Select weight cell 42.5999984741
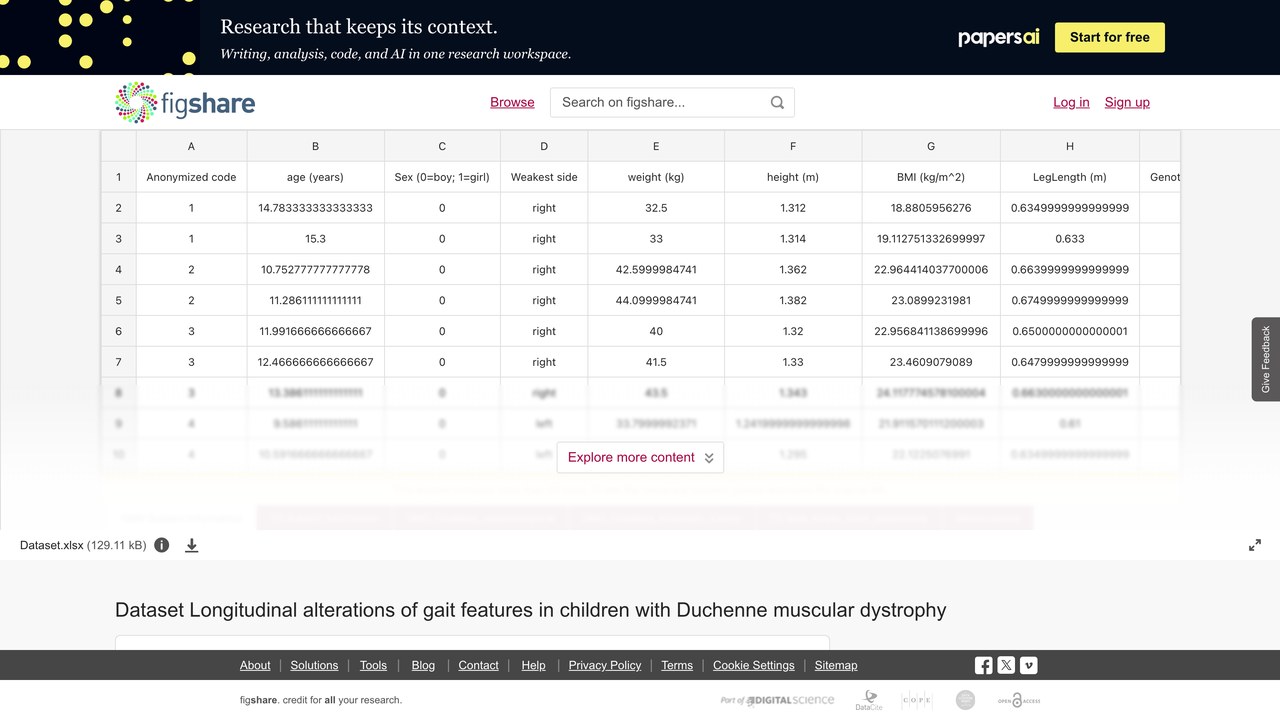Screen dimensions: 1280x720 pos(656,270)
